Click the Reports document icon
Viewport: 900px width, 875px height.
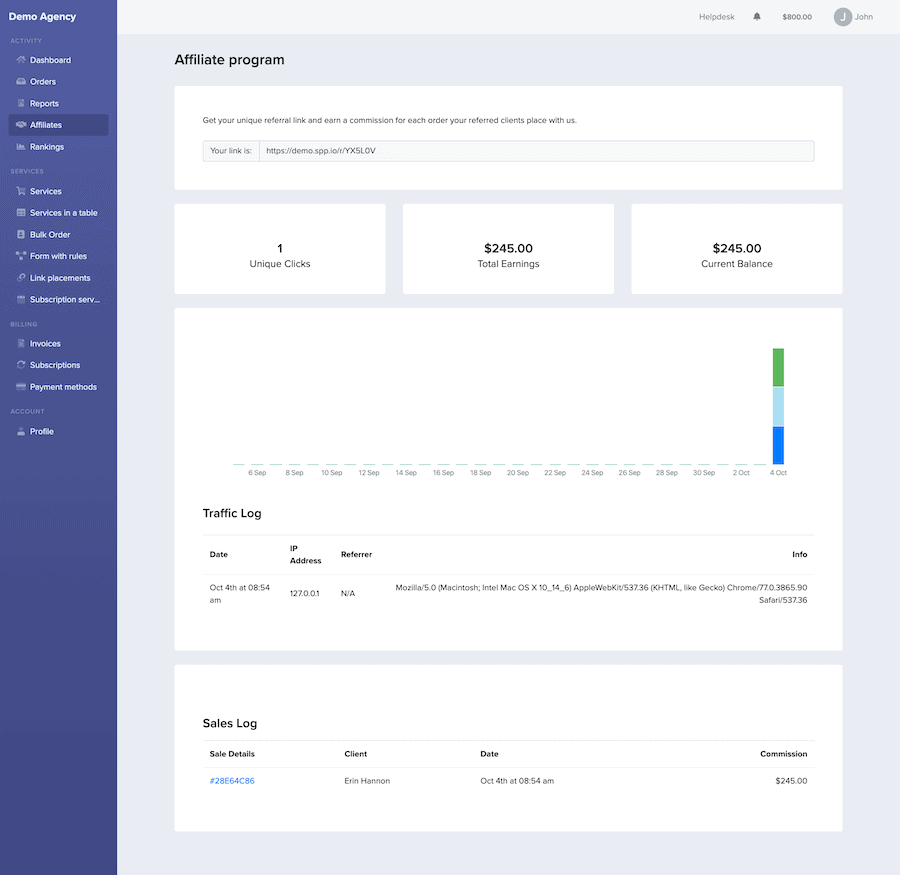[21, 103]
